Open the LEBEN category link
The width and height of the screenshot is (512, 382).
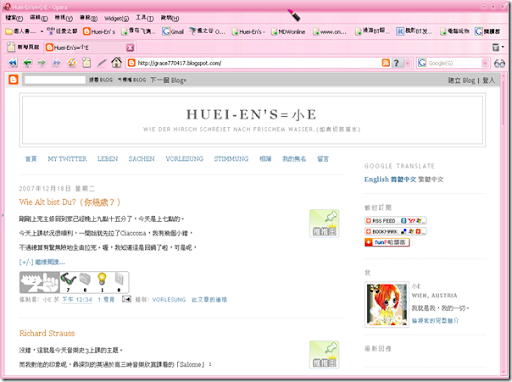click(x=108, y=159)
